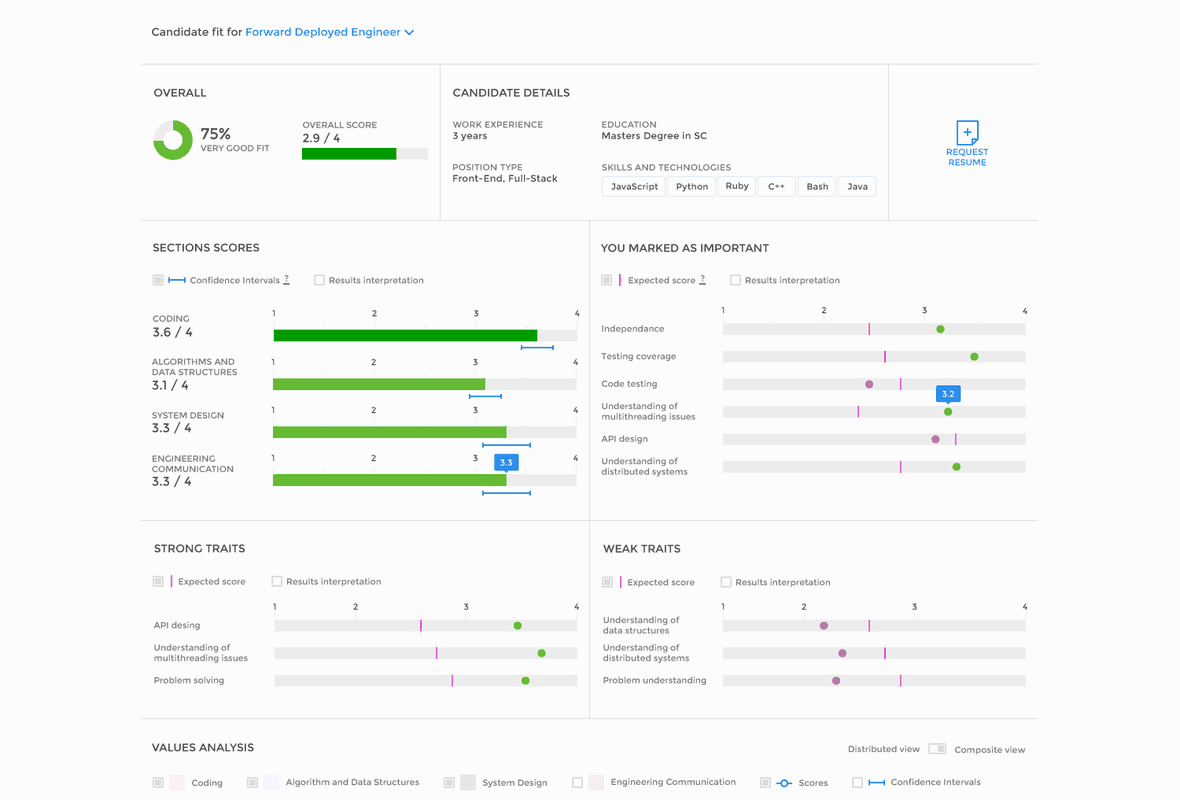Screen dimensions: 1180x800
Task: Click the 'Masters Degree in SC' education text
Action: [x=654, y=136]
